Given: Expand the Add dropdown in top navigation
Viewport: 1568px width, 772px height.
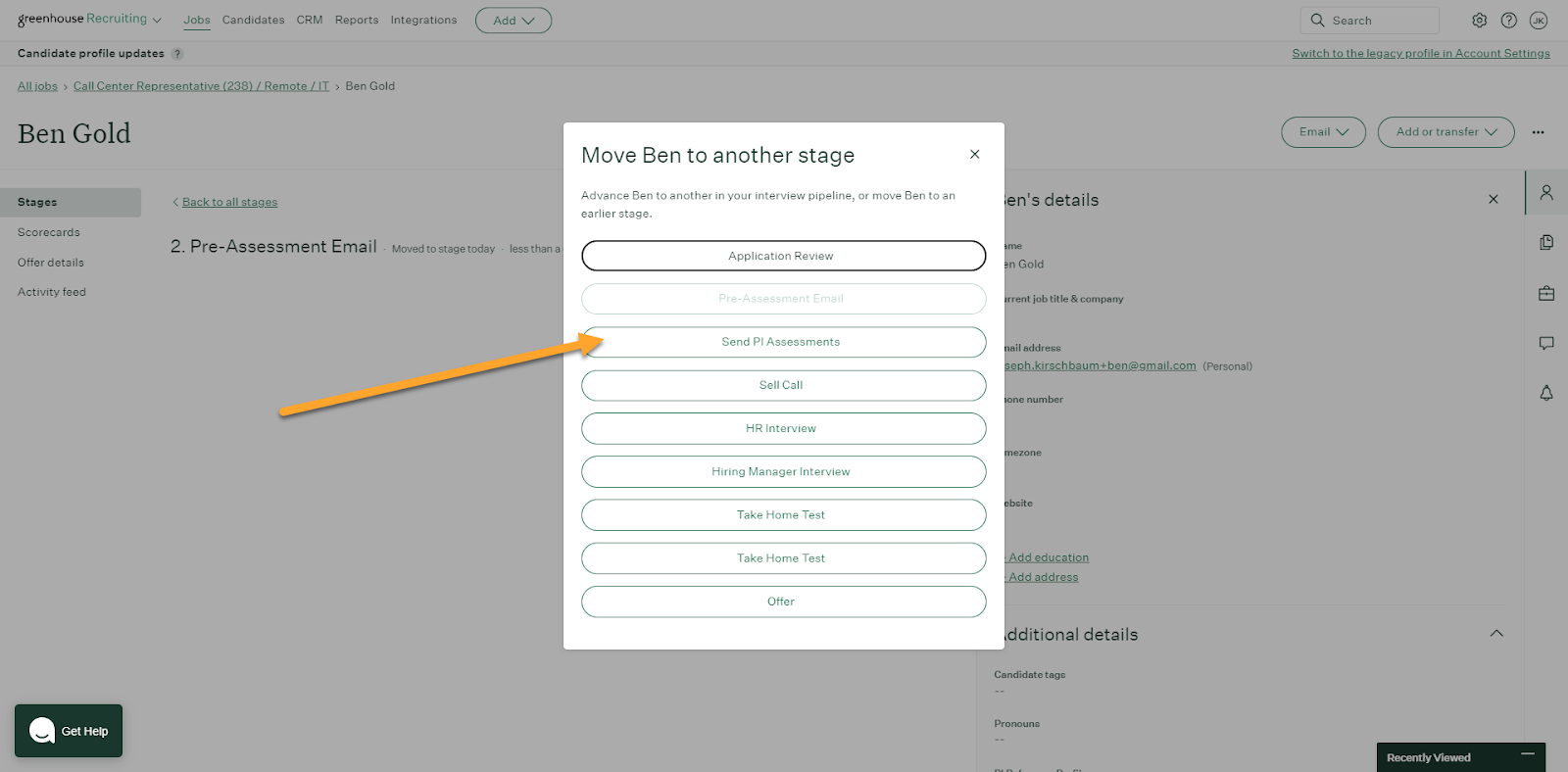Looking at the screenshot, I should point(514,21).
